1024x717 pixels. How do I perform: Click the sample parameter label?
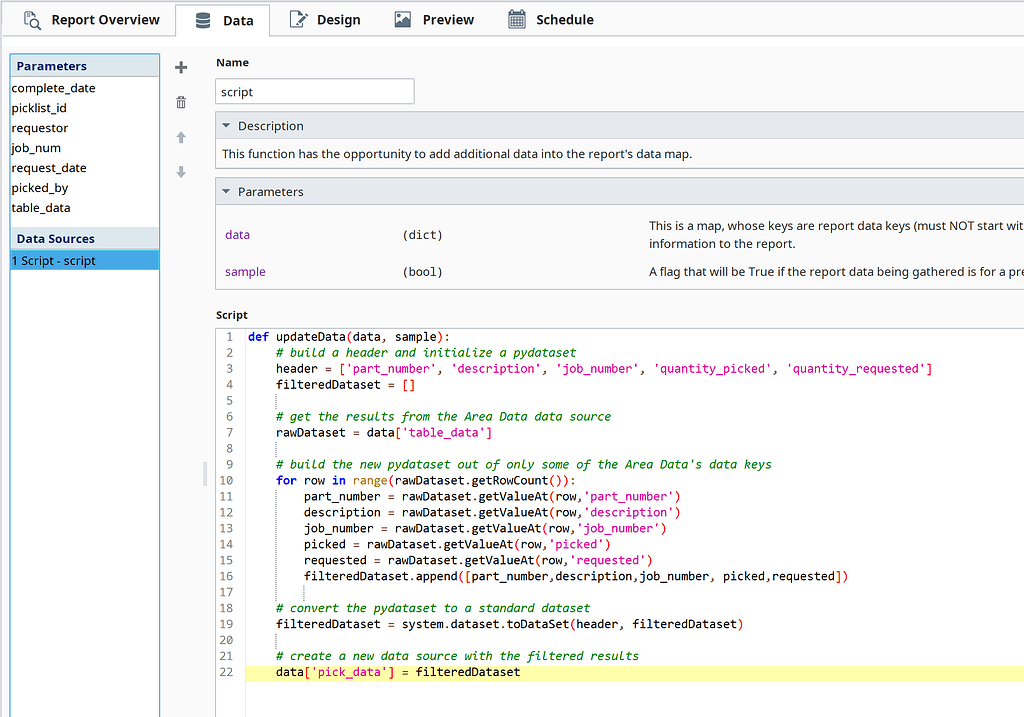pos(245,271)
